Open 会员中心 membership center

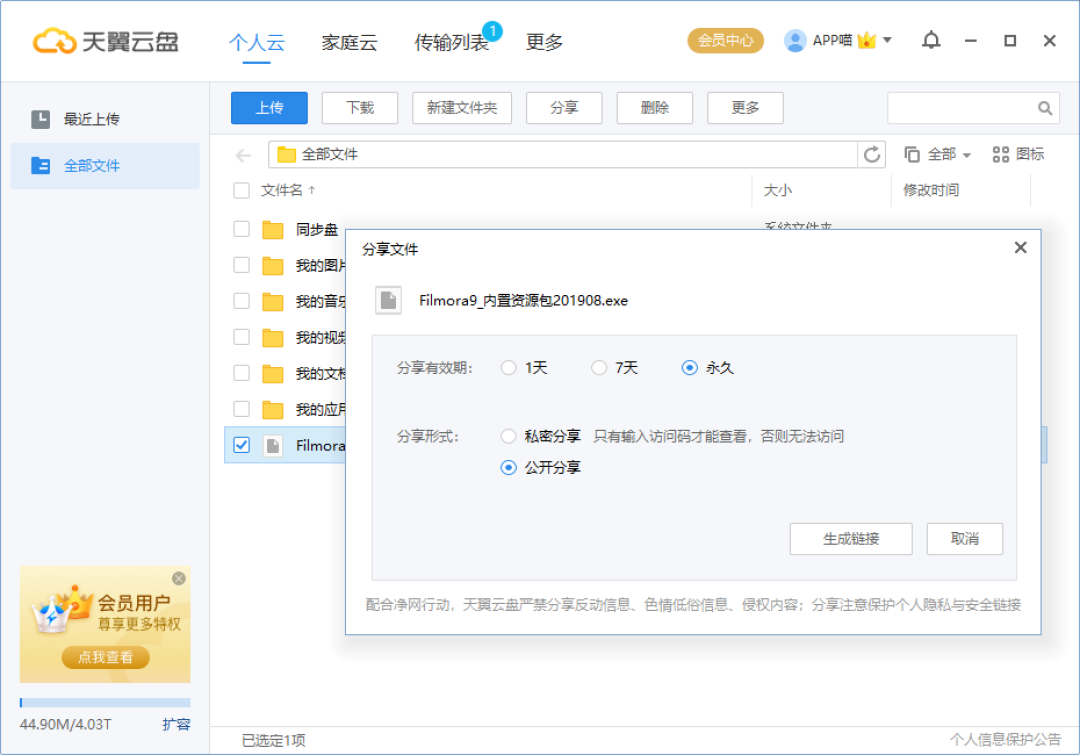(x=724, y=41)
